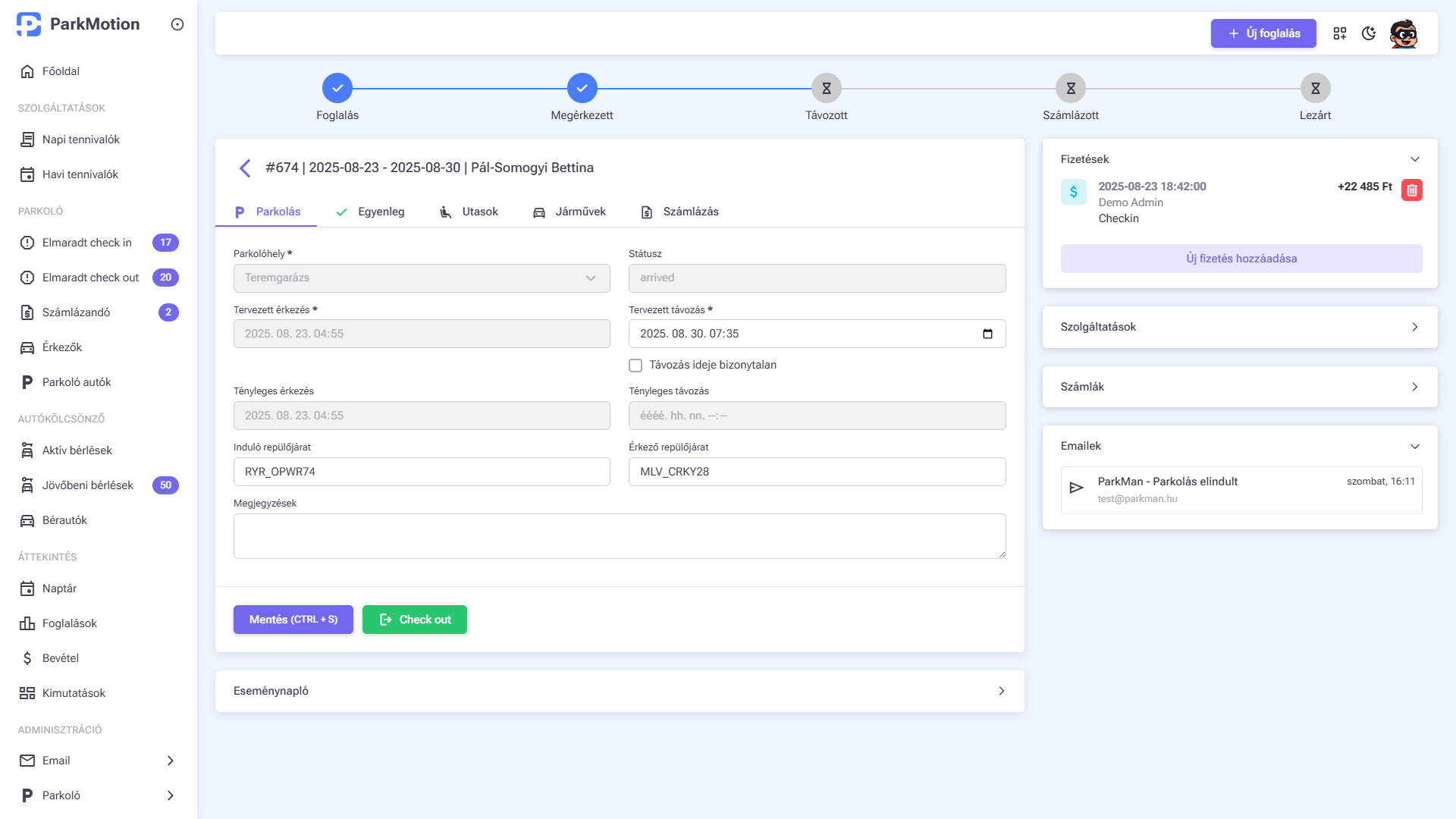Click the Induló repülőjárat input field
The height and width of the screenshot is (819, 1456).
[x=422, y=472]
